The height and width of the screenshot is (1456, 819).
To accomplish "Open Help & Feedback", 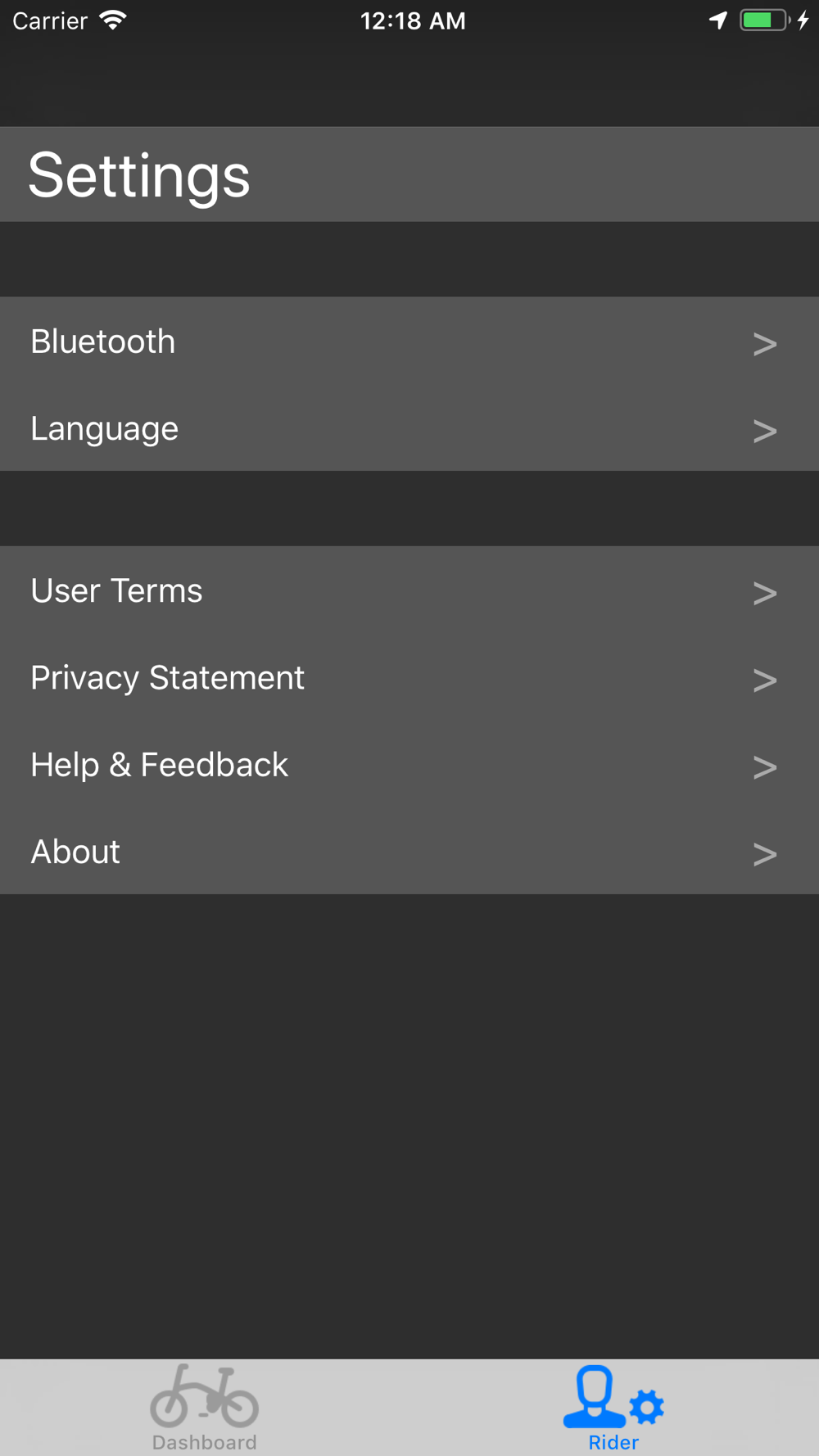I will pos(160,765).
